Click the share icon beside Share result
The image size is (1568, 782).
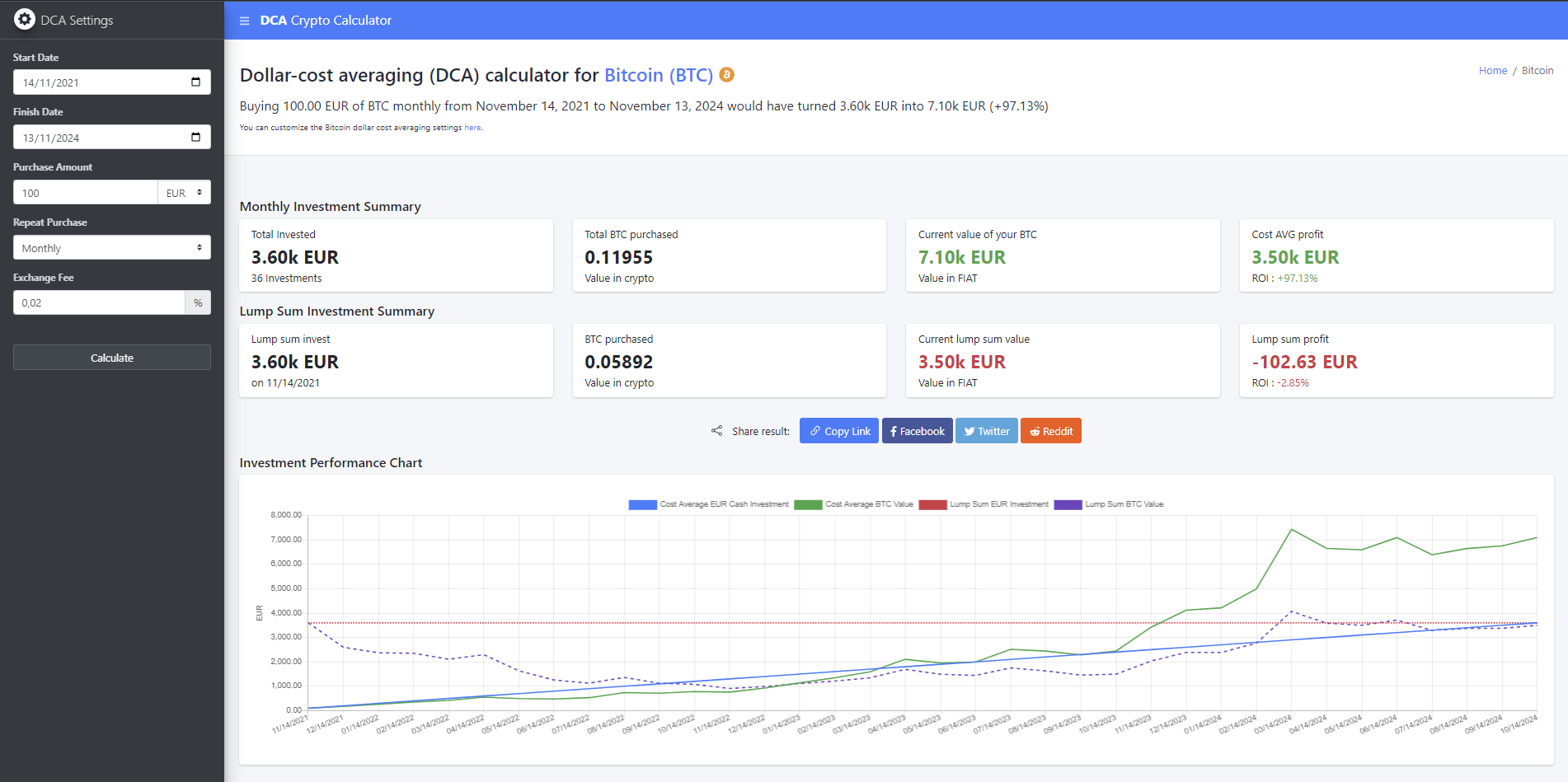point(716,431)
